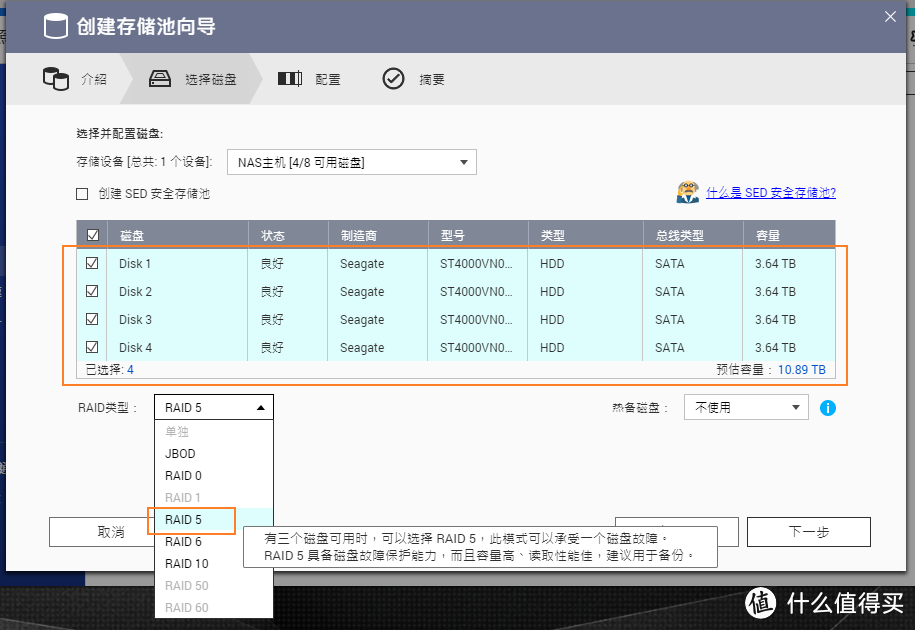The width and height of the screenshot is (915, 630).
Task: Go to the 选择磁盘 wizard step
Action: point(193,79)
